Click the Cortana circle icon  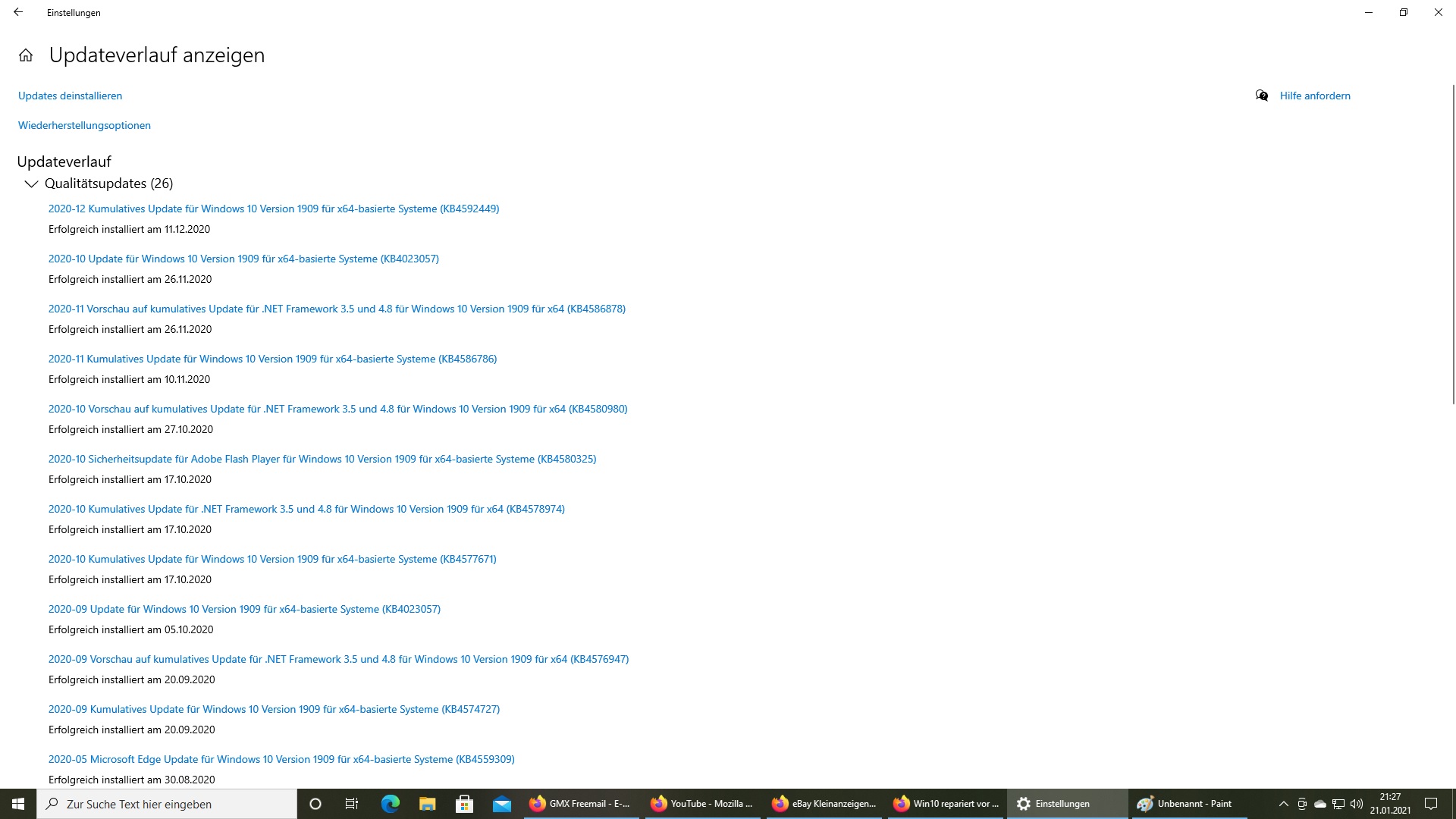[315, 804]
